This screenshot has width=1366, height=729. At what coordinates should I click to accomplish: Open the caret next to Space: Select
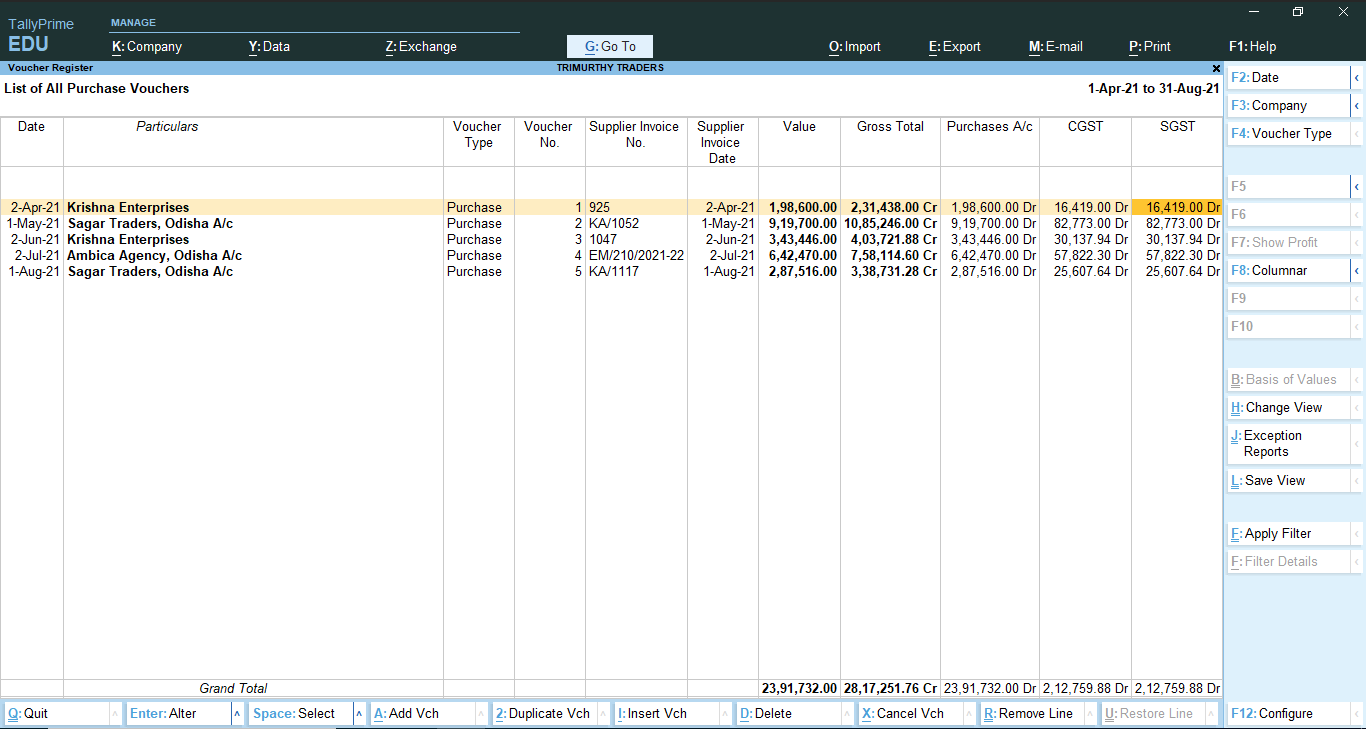pos(359,713)
